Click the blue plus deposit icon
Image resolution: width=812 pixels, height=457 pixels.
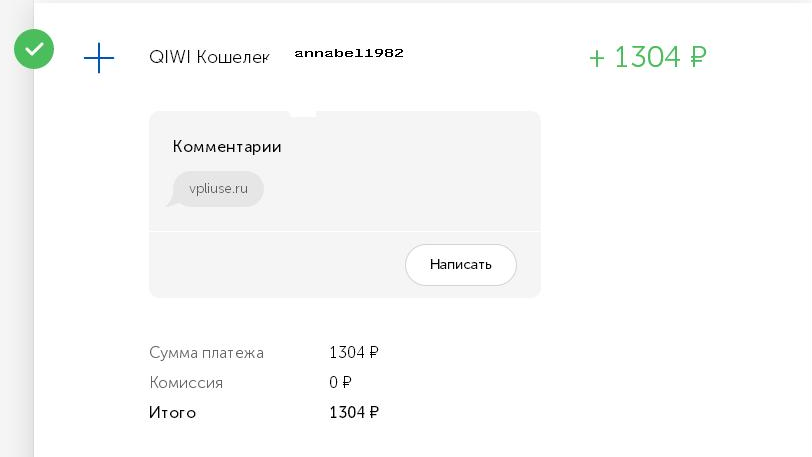[x=99, y=58]
